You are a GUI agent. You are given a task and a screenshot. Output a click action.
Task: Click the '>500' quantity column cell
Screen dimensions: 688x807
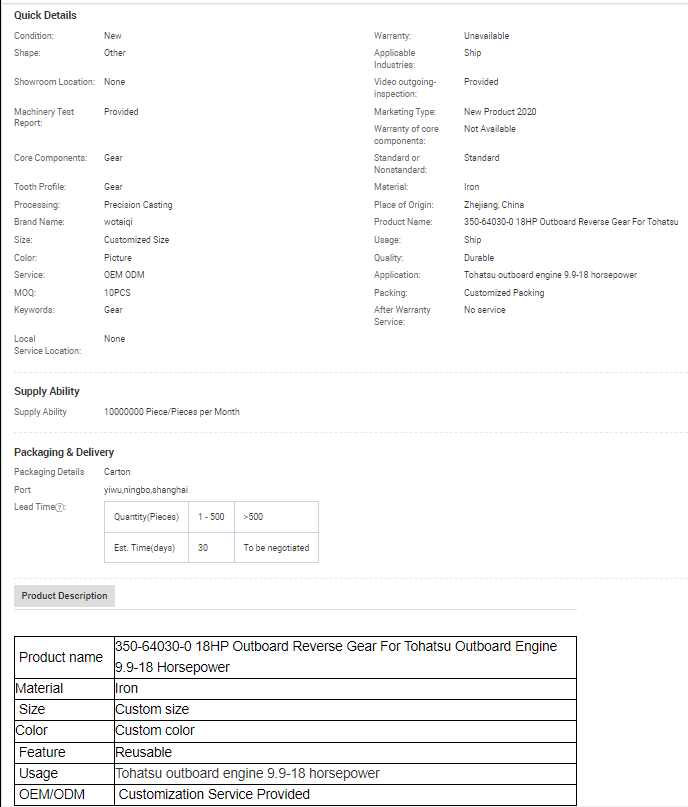(x=254, y=517)
